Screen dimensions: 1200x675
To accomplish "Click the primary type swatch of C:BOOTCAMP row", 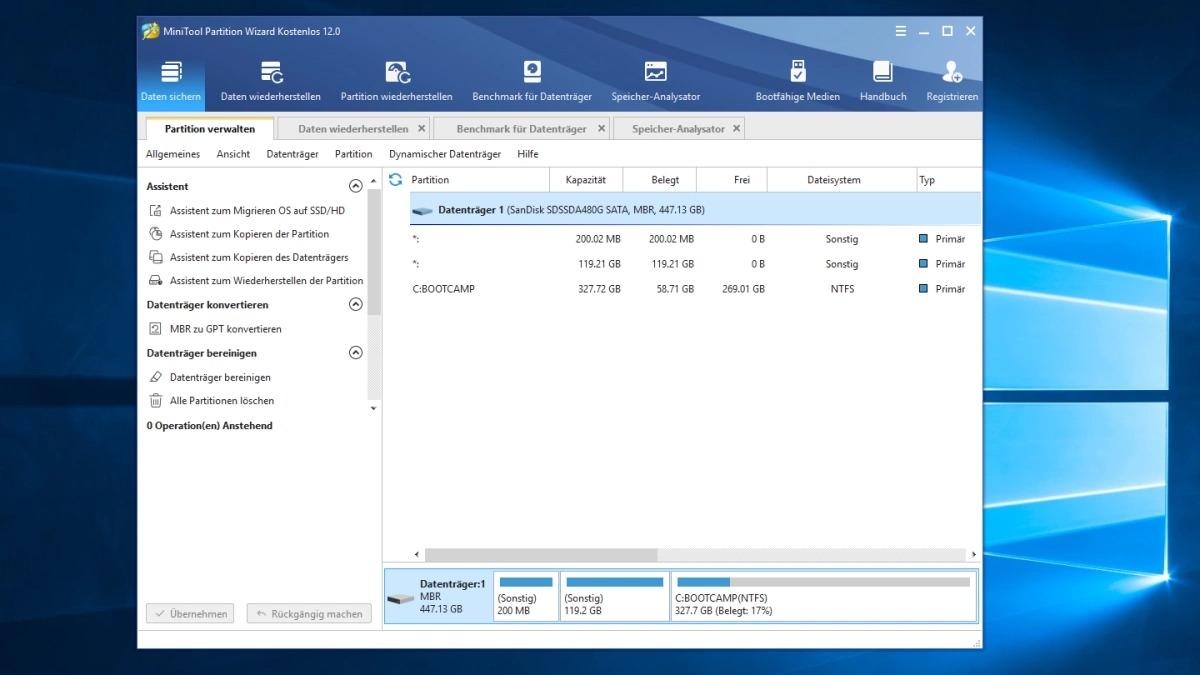I will [x=924, y=289].
